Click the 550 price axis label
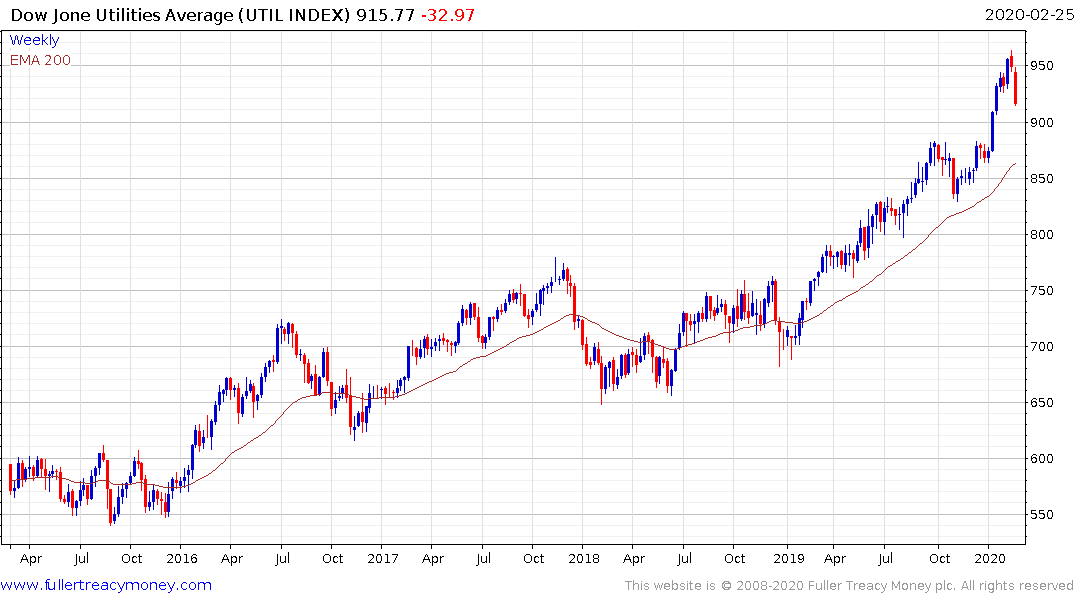The width and height of the screenshot is (1075, 600). coord(1041,514)
